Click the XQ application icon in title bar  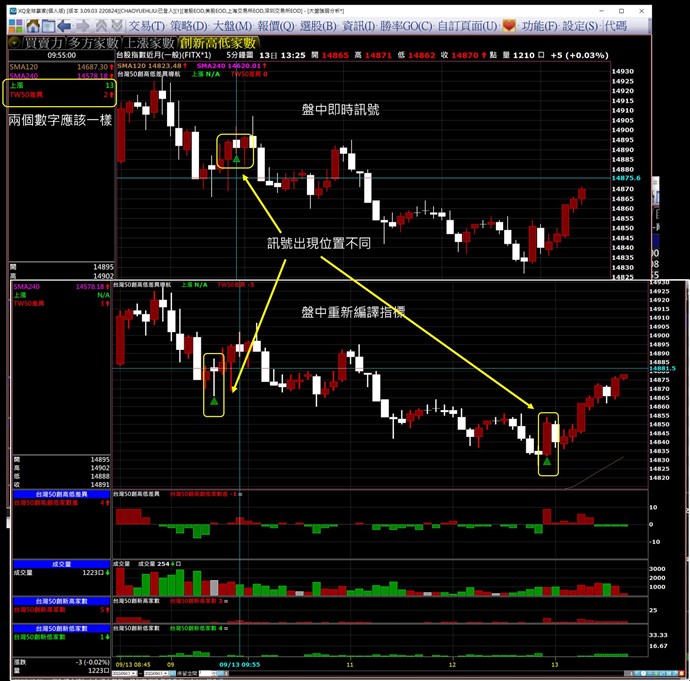pyautogui.click(x=5, y=7)
